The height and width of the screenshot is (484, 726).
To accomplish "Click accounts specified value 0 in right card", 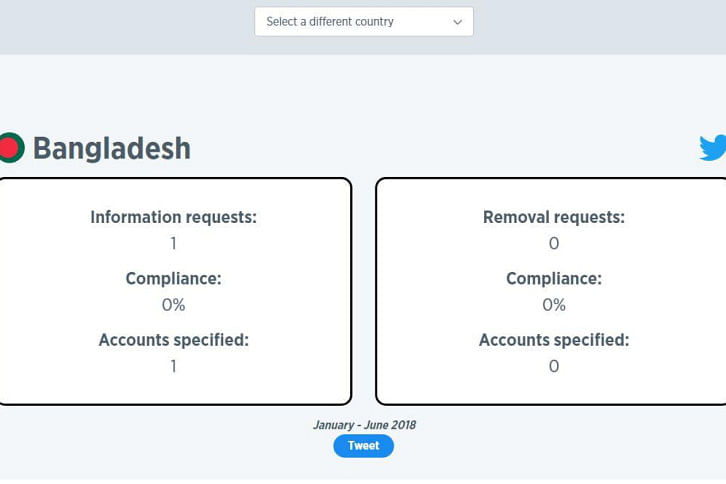I will 554,366.
